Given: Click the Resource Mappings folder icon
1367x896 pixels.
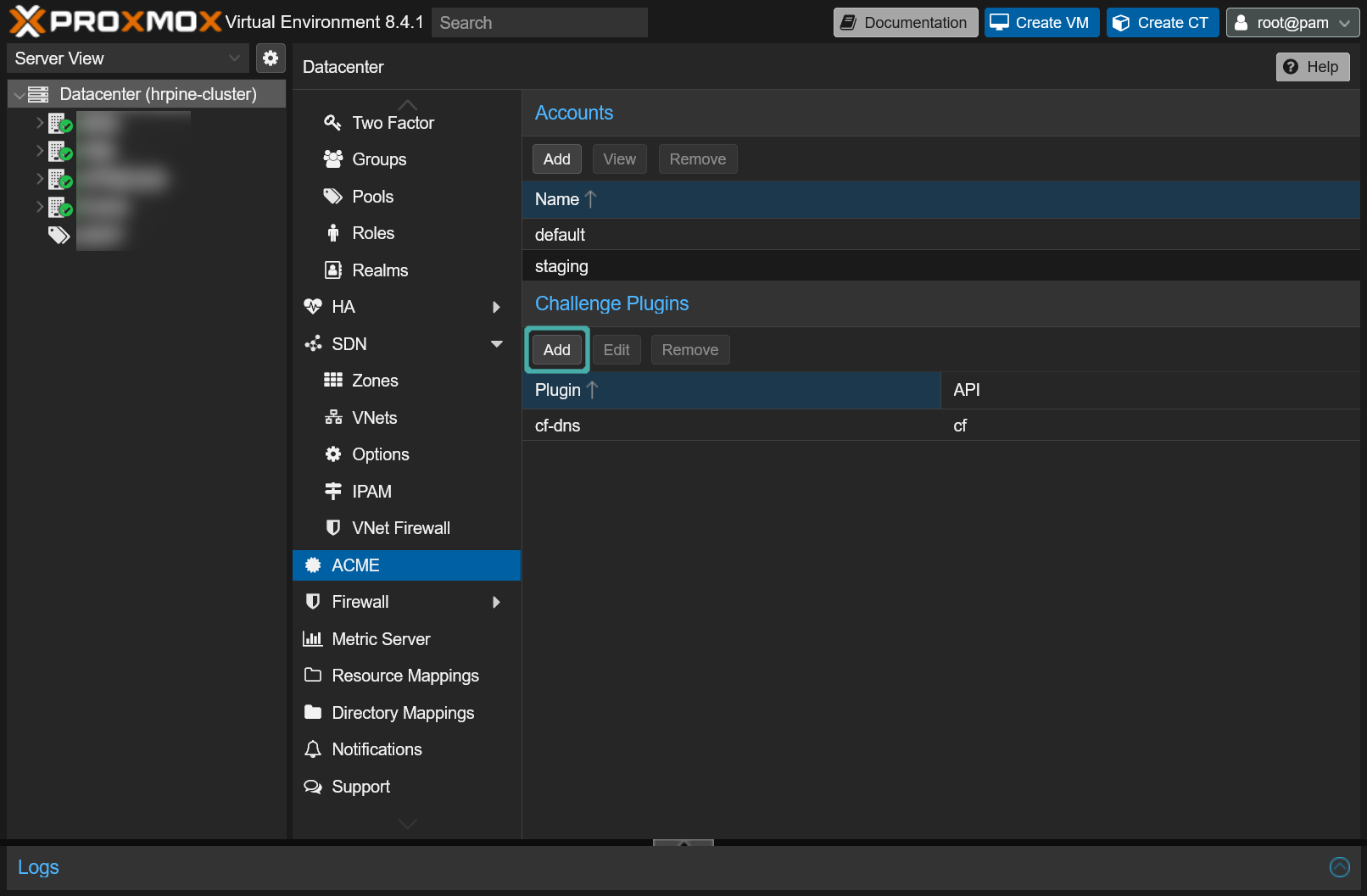Looking at the screenshot, I should click(x=313, y=676).
